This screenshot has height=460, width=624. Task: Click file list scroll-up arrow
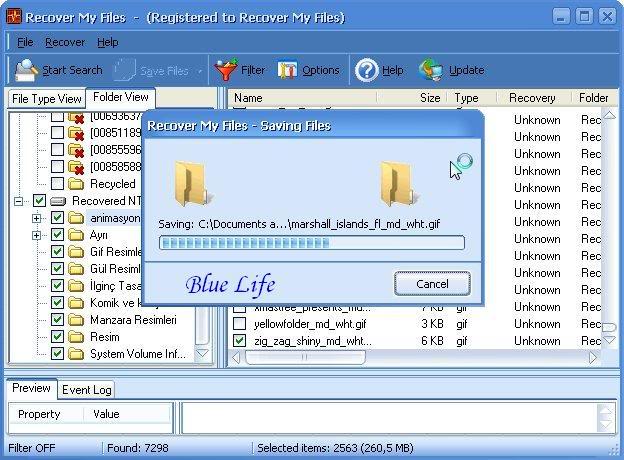(x=609, y=116)
